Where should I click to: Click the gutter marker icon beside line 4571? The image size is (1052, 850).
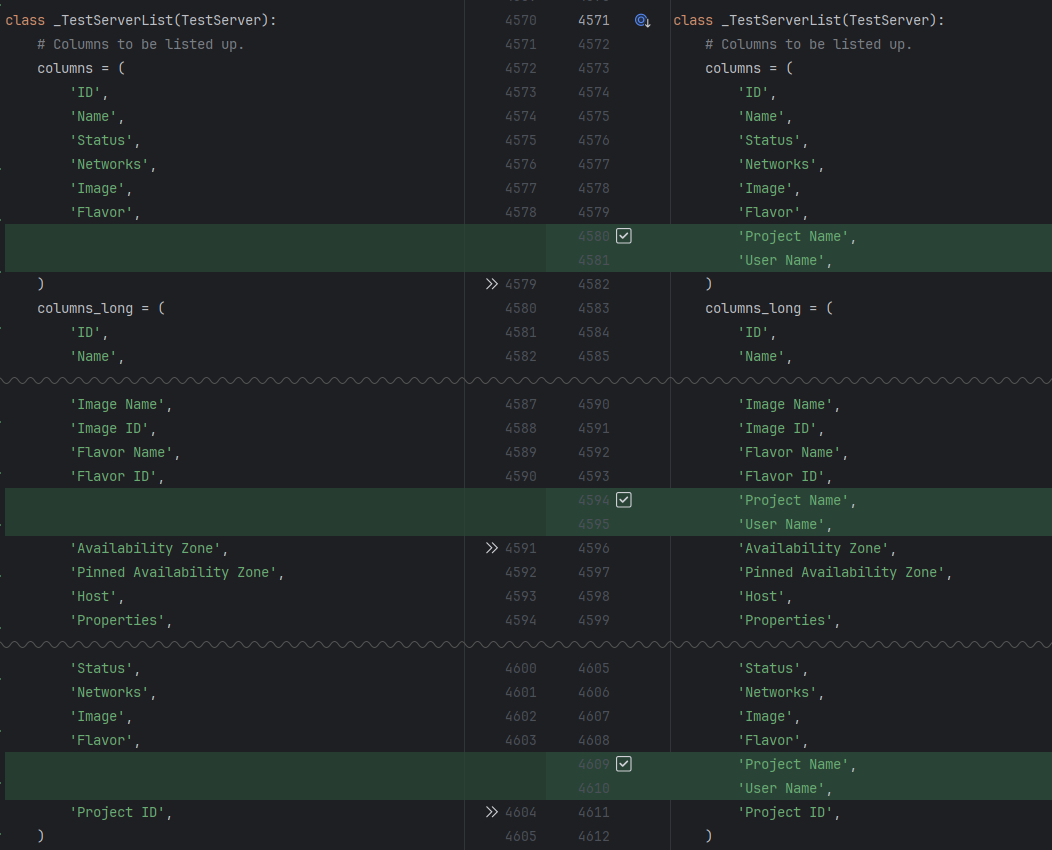[643, 20]
